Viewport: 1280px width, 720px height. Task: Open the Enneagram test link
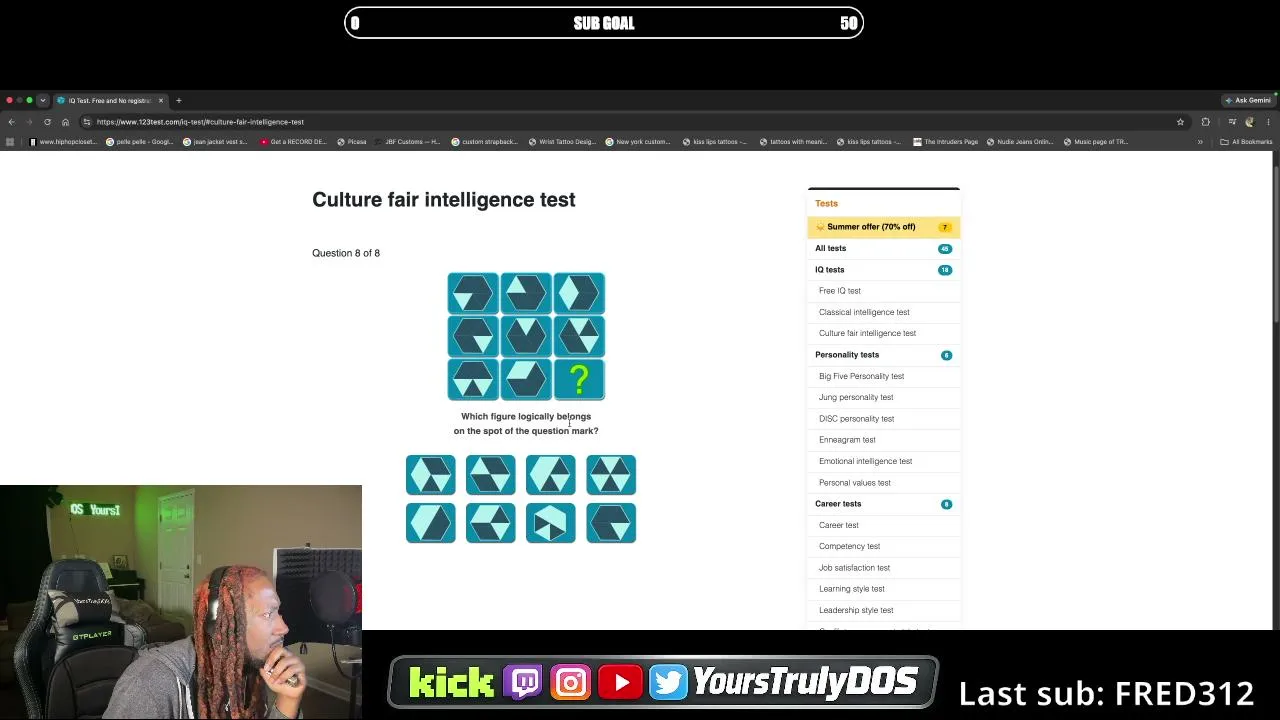pyautogui.click(x=847, y=440)
